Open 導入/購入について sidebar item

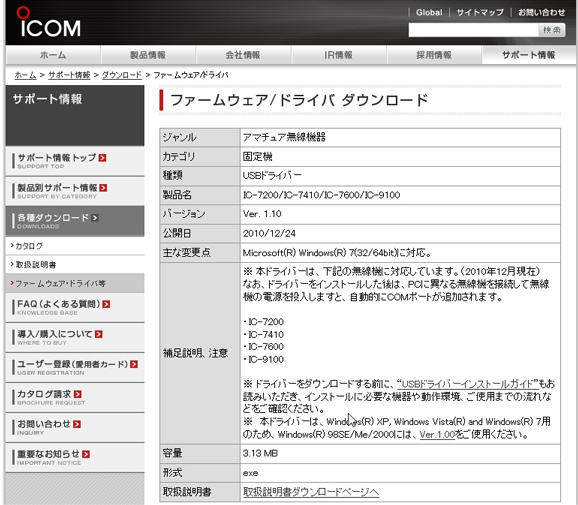click(75, 337)
